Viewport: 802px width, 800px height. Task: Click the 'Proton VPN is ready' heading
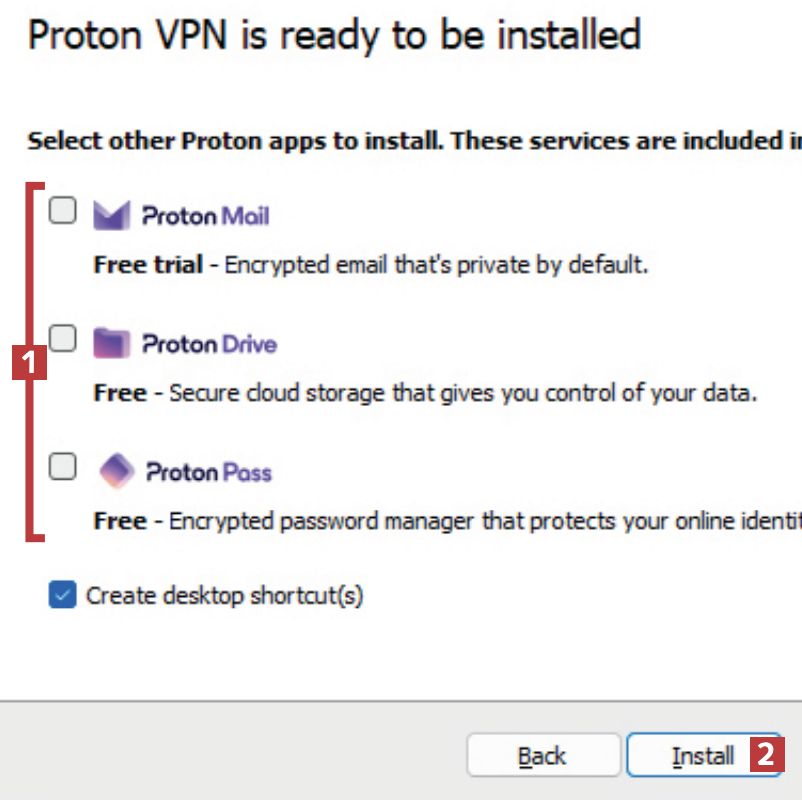(334, 36)
